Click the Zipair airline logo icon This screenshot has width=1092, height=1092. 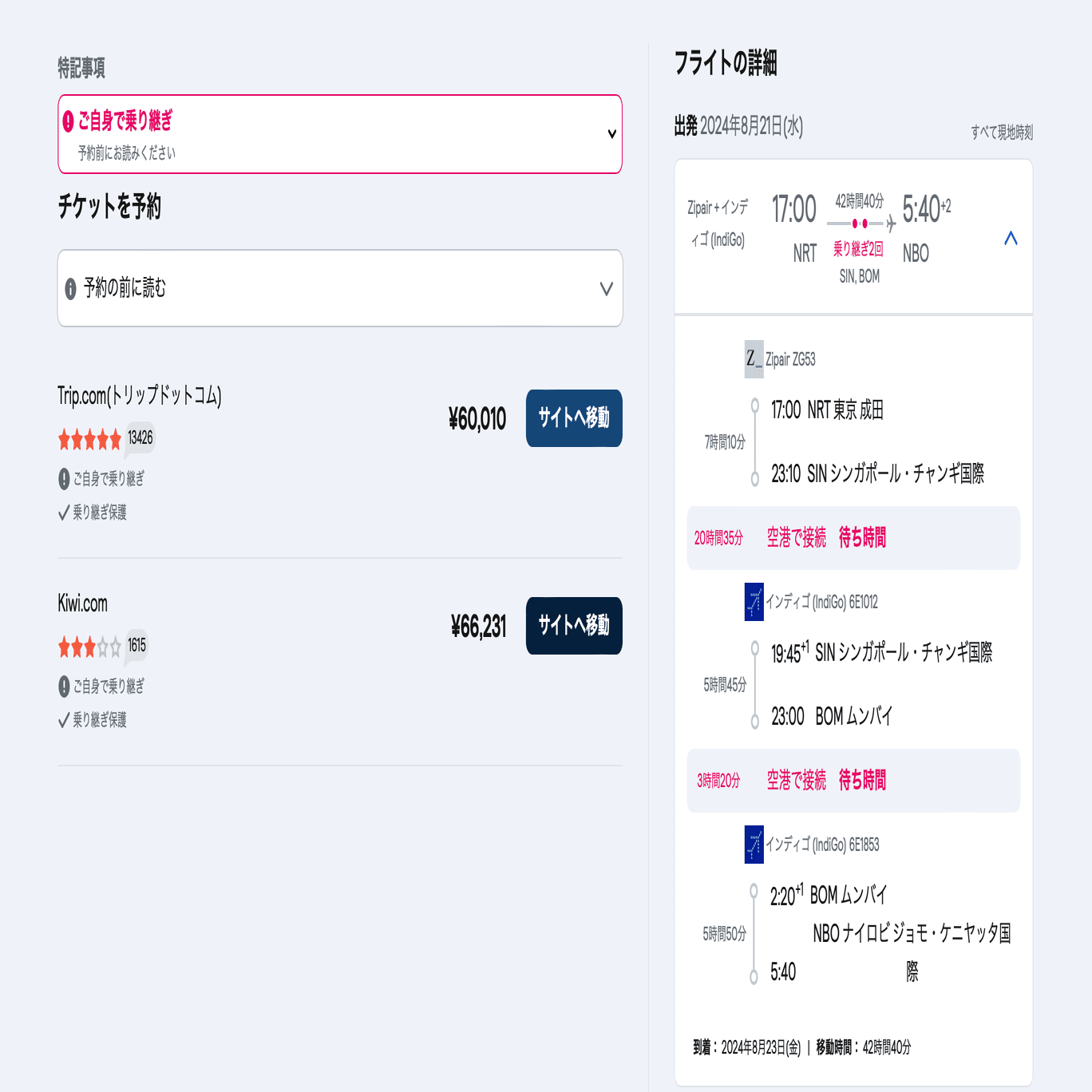point(754,359)
